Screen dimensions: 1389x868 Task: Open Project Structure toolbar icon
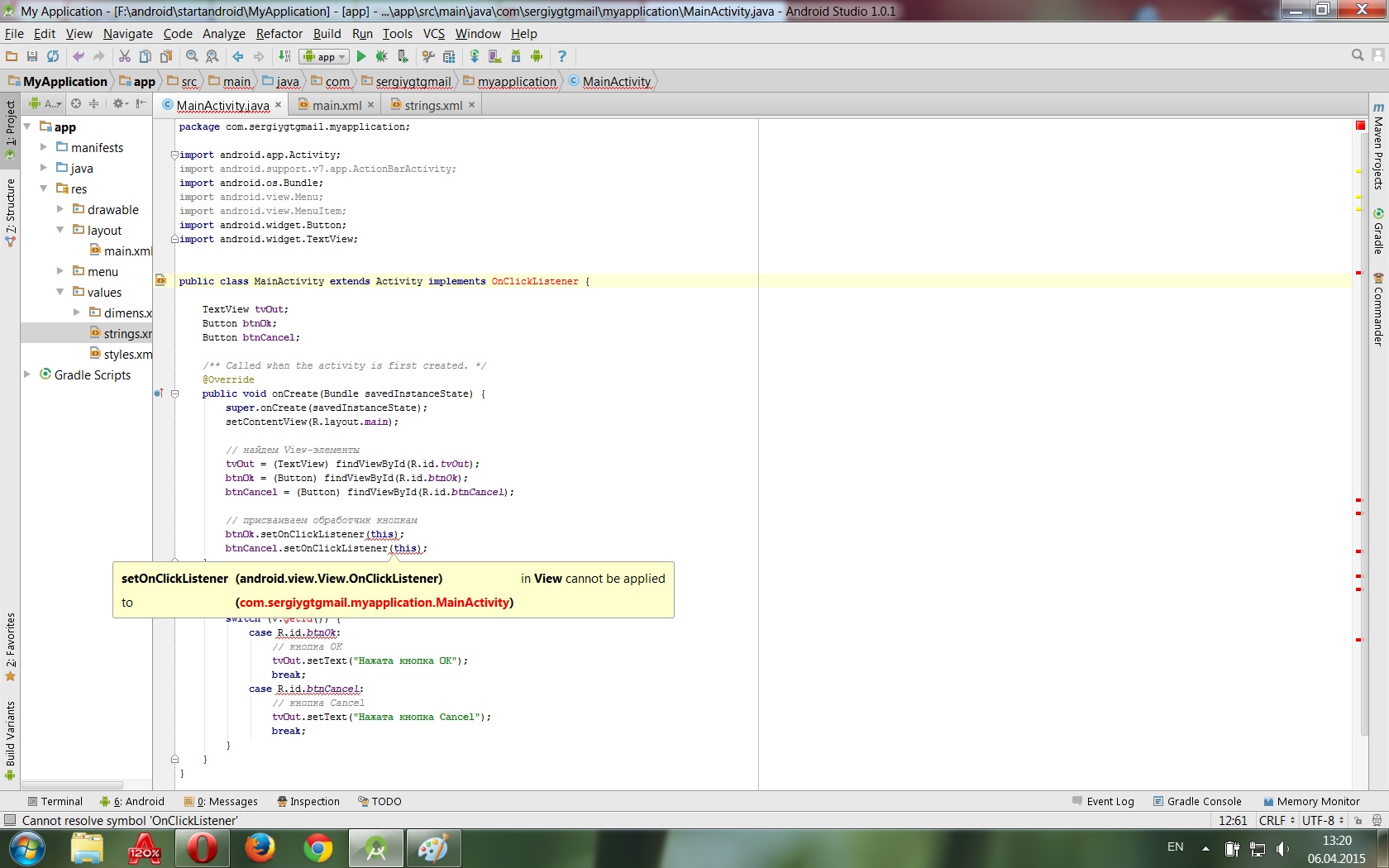click(449, 56)
